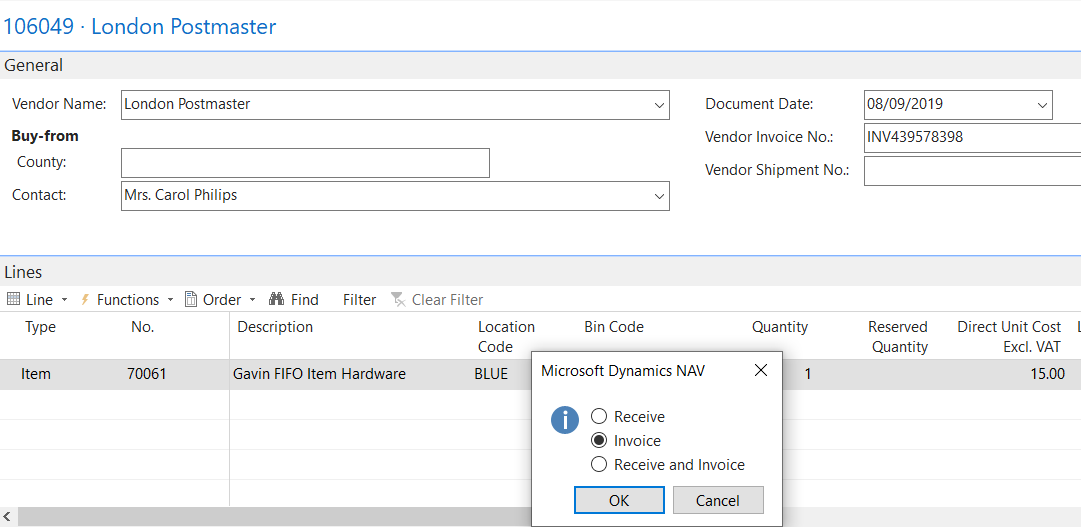Cancel the posting dialog
The image size is (1081, 527).
point(718,500)
